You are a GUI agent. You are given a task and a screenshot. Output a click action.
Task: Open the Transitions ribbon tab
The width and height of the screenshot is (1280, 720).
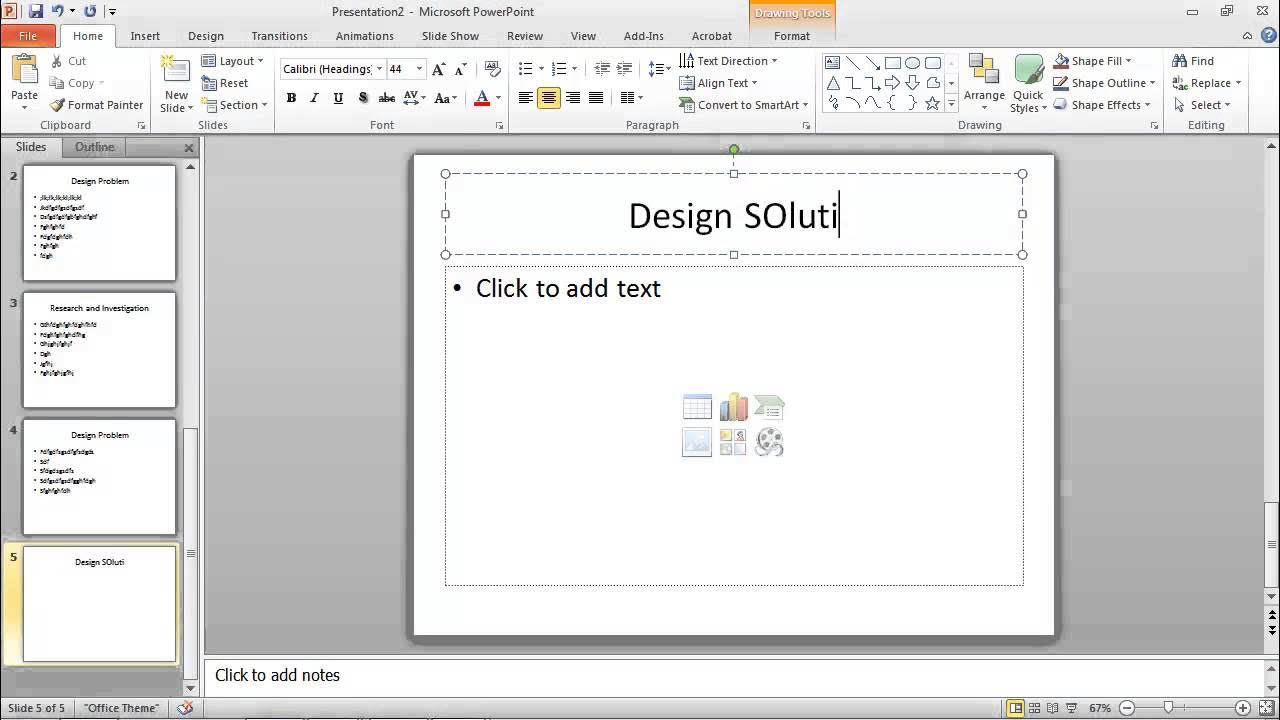tap(279, 36)
